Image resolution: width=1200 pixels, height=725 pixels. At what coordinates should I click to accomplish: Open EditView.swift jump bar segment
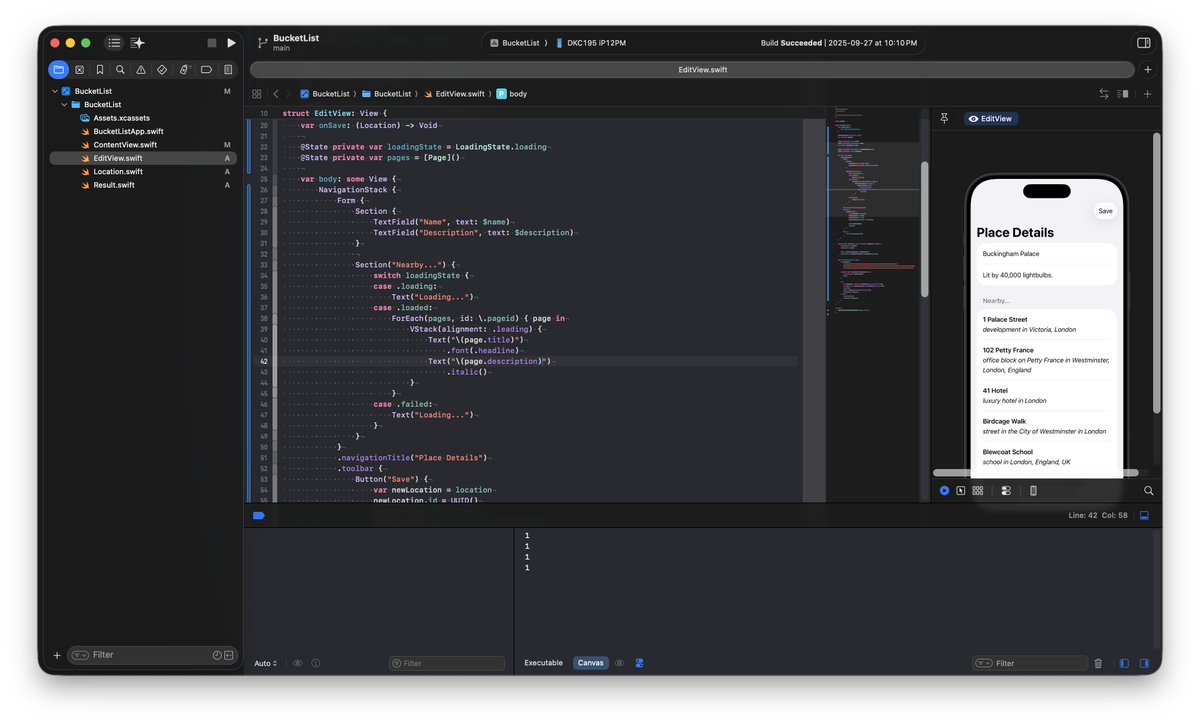coord(453,94)
